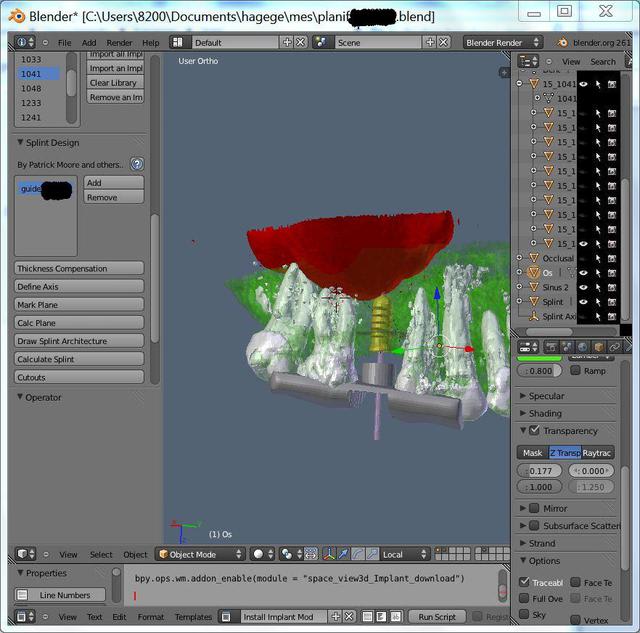Open the viewport shading sphere selector
This screenshot has width=640, height=633.
click(261, 554)
